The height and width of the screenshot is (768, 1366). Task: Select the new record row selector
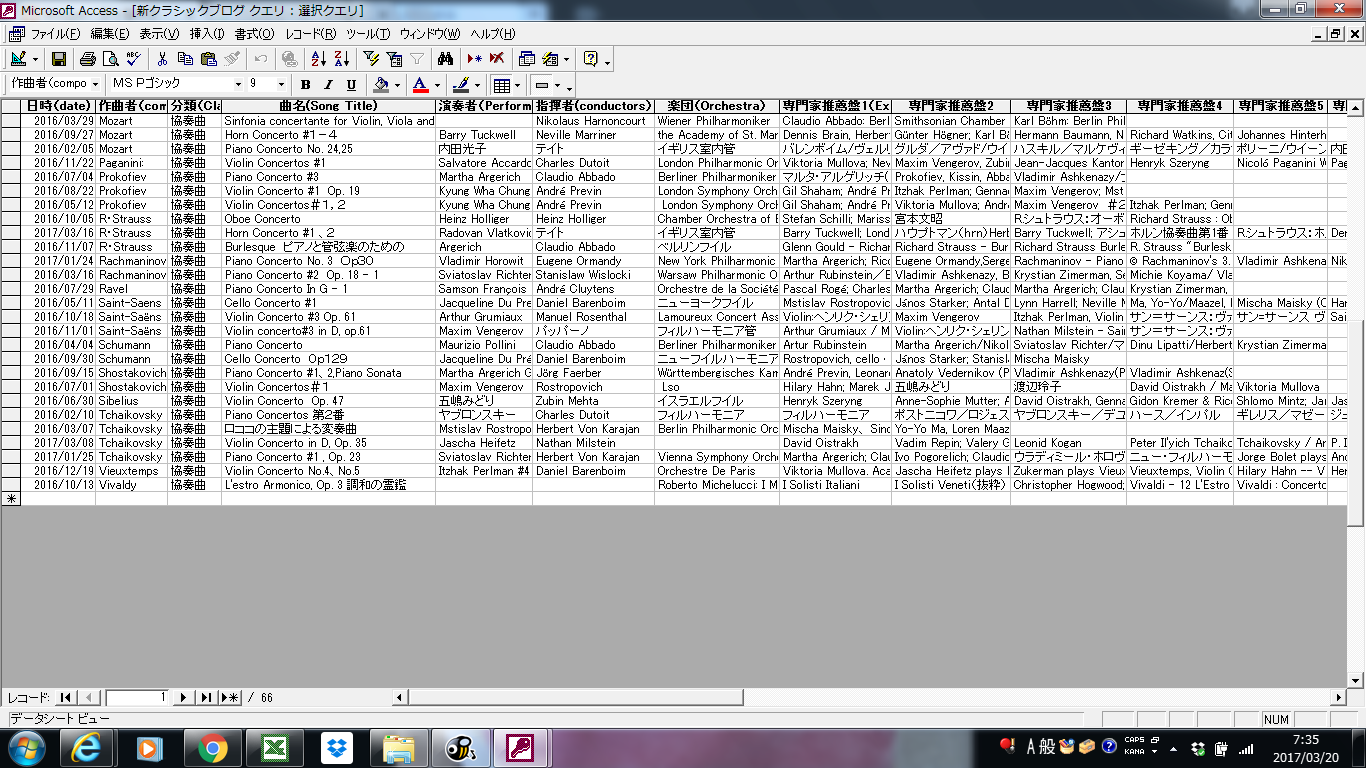click(11, 498)
